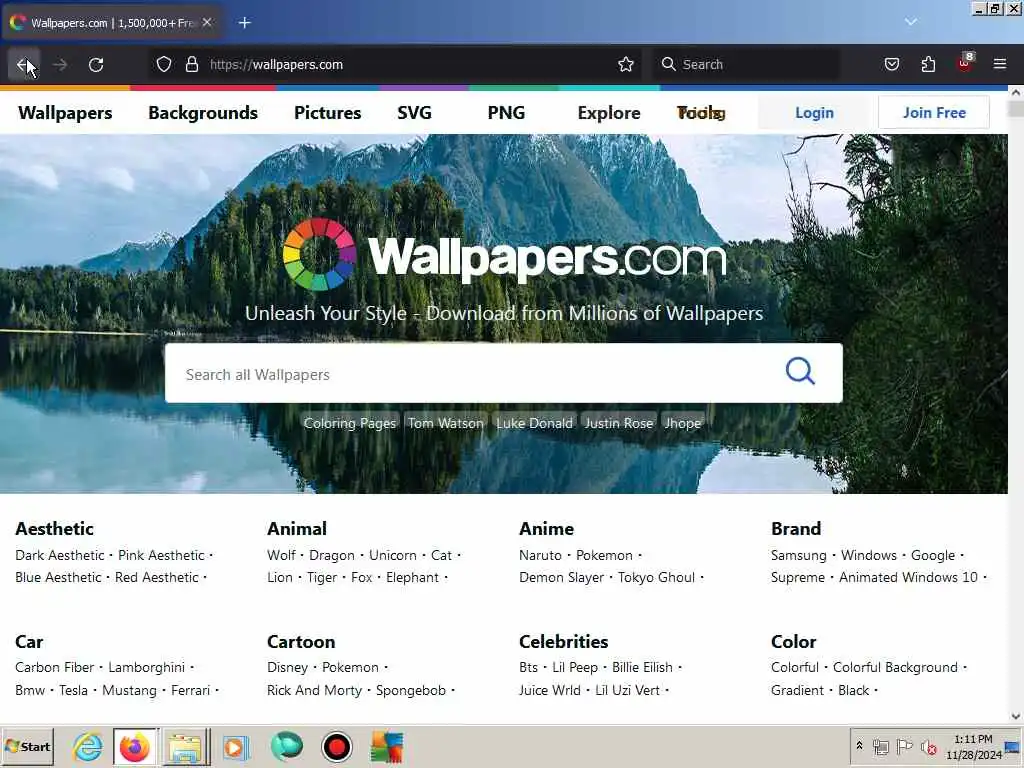The height and width of the screenshot is (768, 1024).
Task: Select the Tom Watson suggestion tag
Action: click(446, 423)
